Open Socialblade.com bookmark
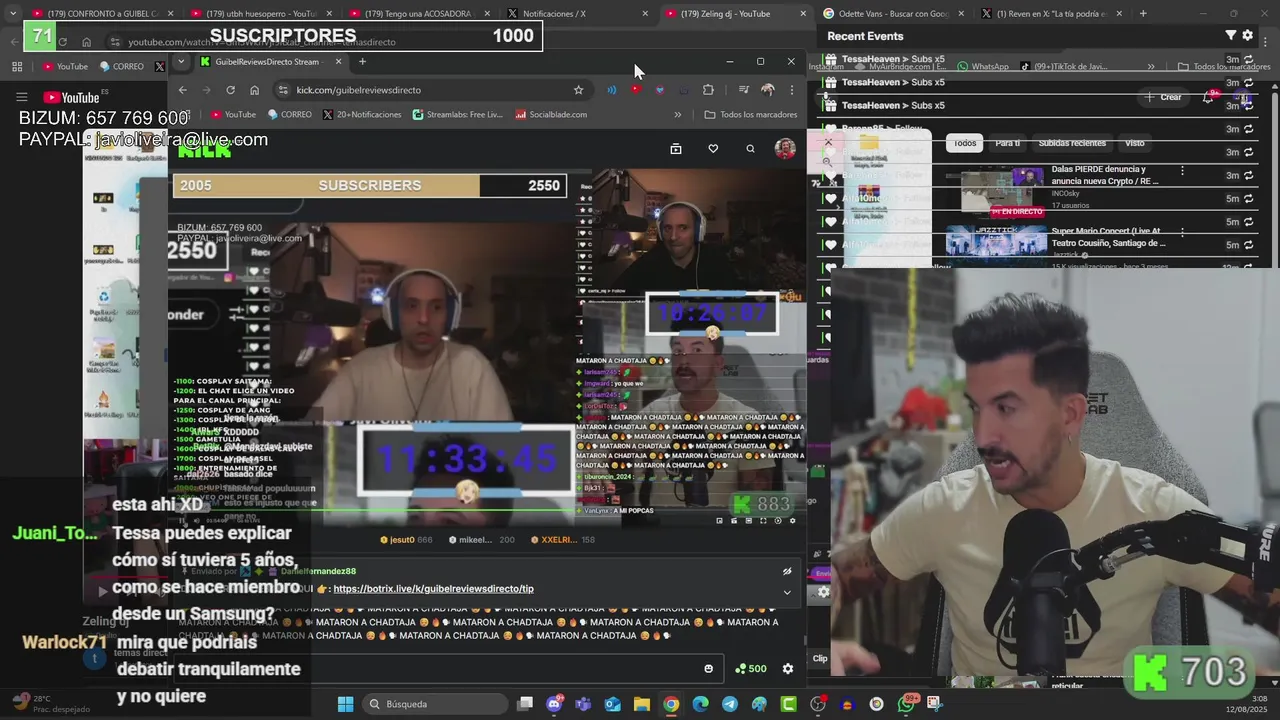Screen dimensions: 1280x720 pos(551,115)
